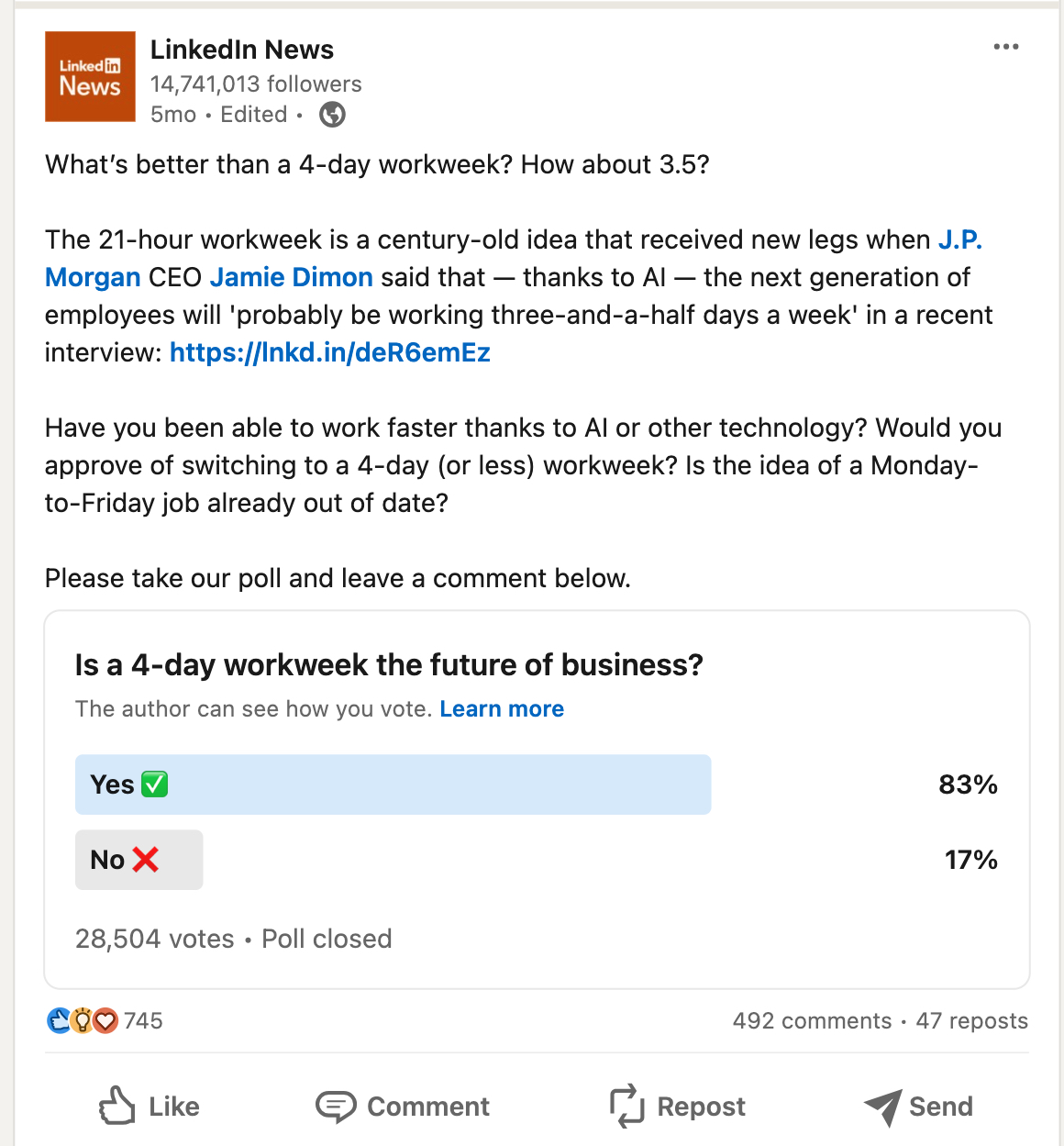Open the LinkedIn News profile picture

(x=89, y=76)
